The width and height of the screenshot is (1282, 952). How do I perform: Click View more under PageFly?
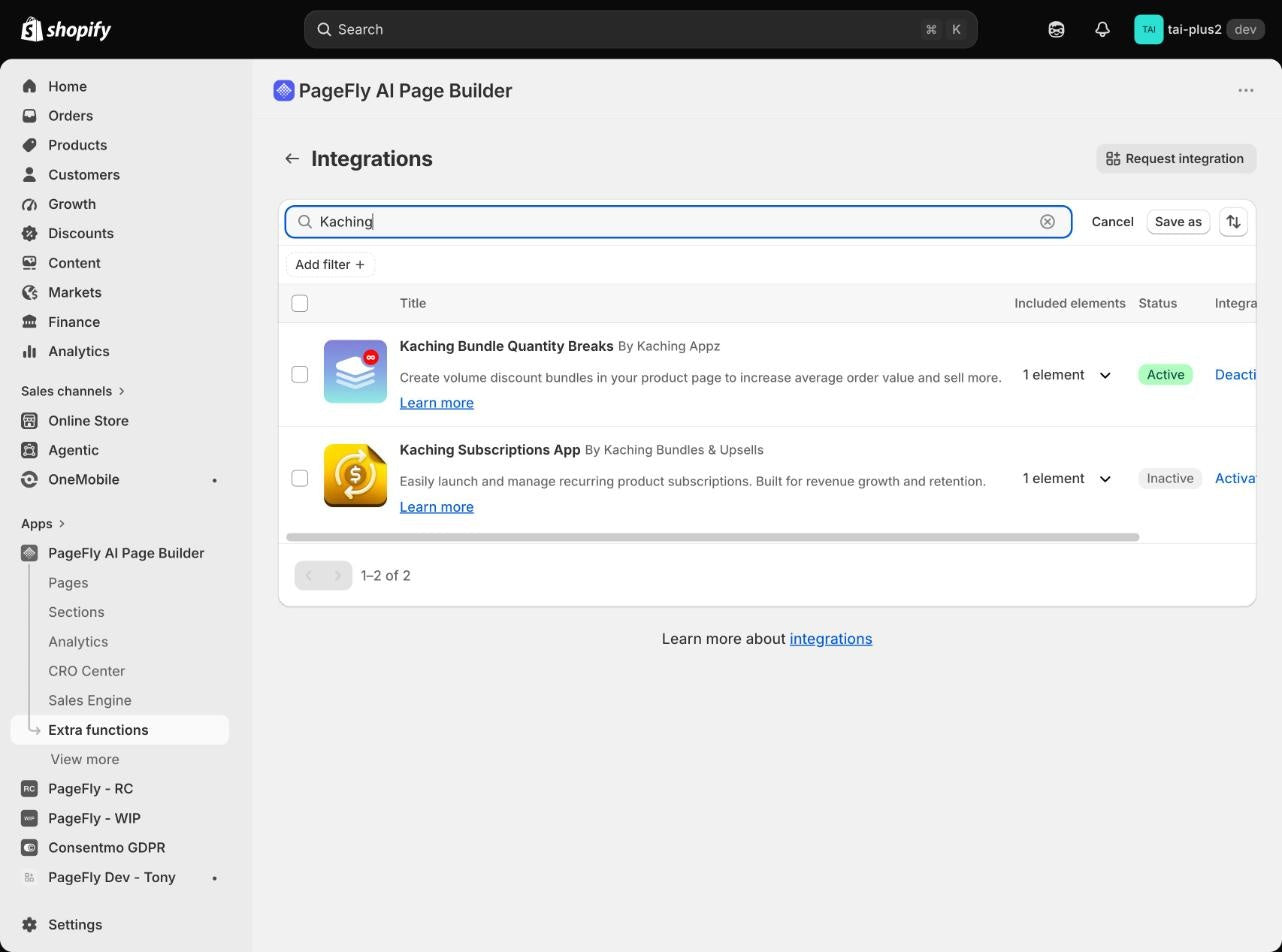[85, 760]
